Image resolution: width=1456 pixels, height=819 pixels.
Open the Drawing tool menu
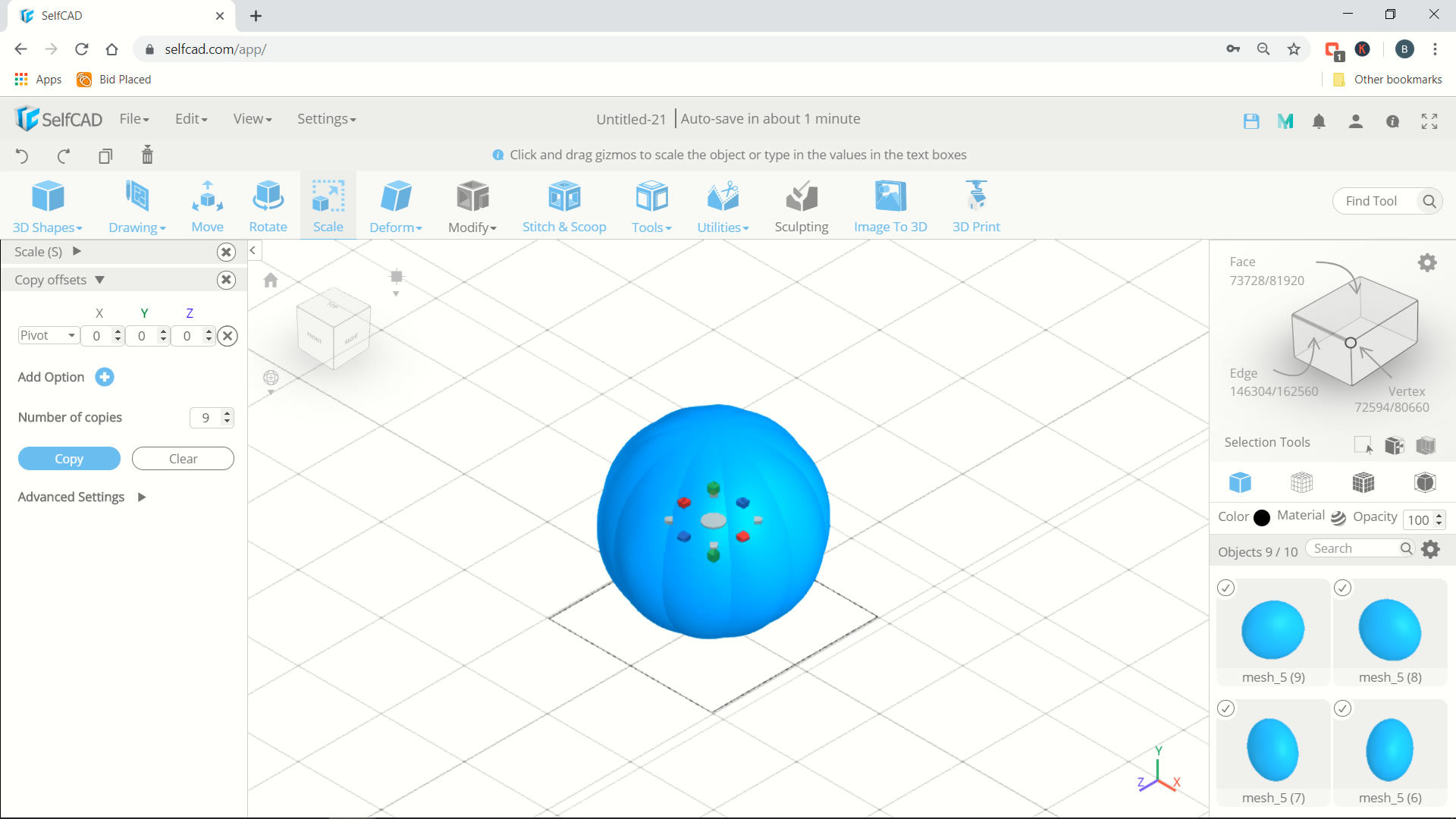point(137,206)
